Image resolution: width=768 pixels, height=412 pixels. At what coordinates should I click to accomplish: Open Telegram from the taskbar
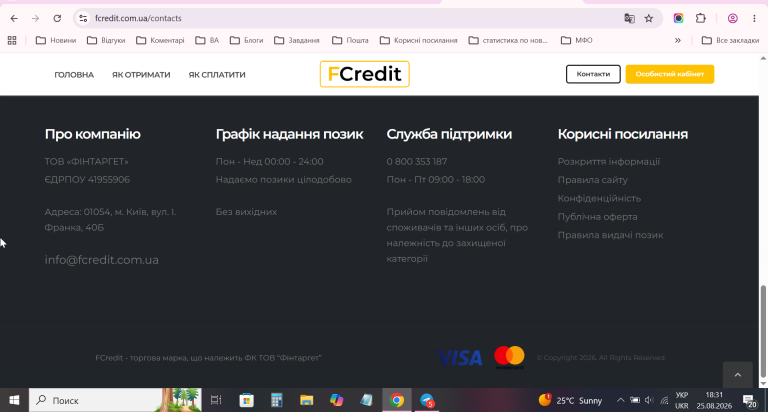click(427, 400)
